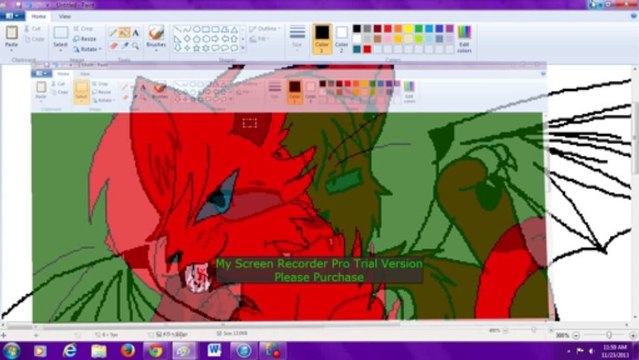
Task: Pick the Oval shape
Action: pos(196,29)
